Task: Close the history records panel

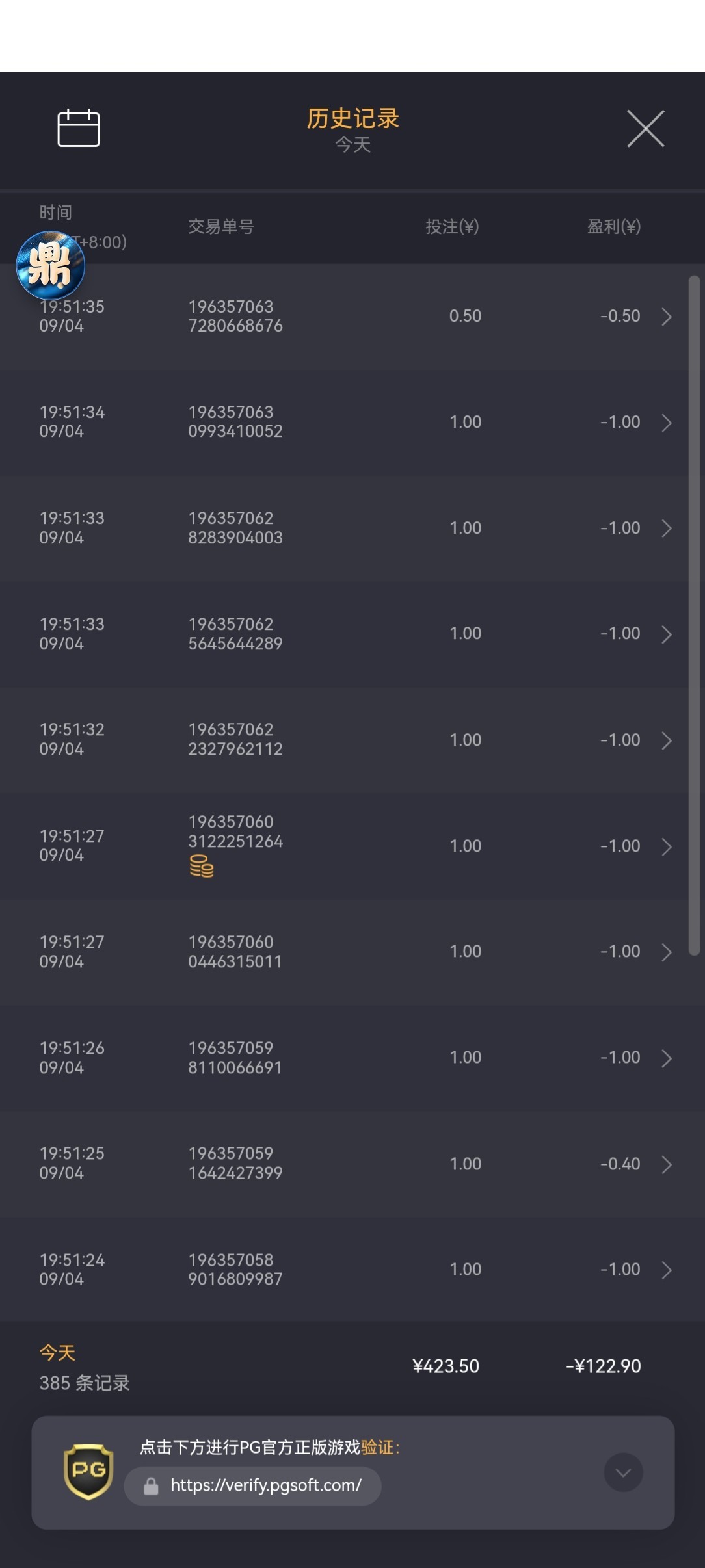Action: [645, 129]
